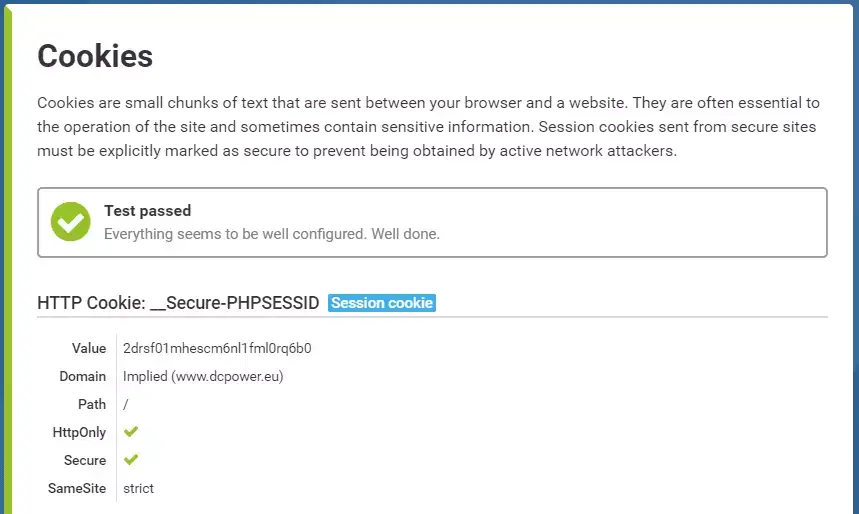
Task: Click the Domain row label
Action: pos(83,376)
